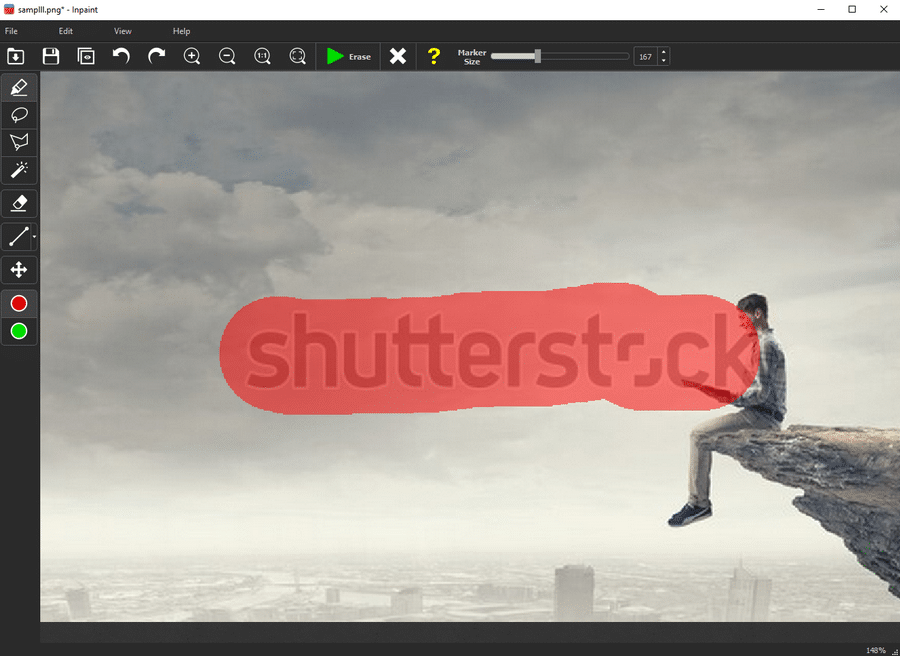Viewport: 900px width, 656px height.
Task: Click the 148% zoom level in status bar
Action: 876,650
